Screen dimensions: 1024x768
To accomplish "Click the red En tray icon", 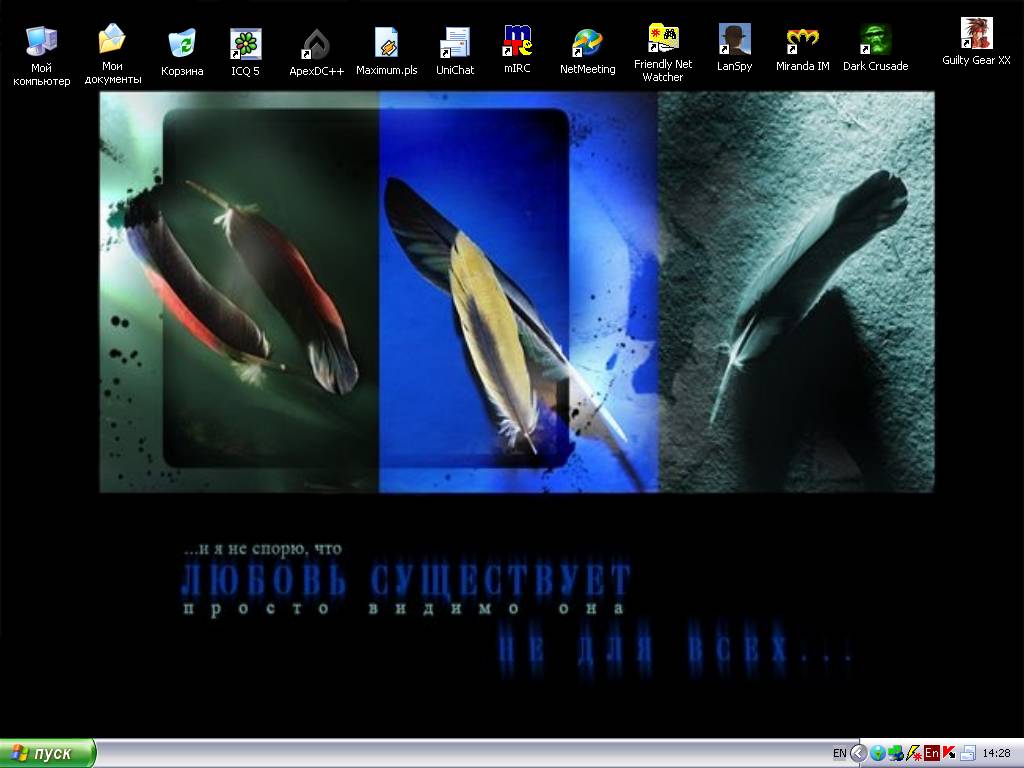I will click(931, 753).
